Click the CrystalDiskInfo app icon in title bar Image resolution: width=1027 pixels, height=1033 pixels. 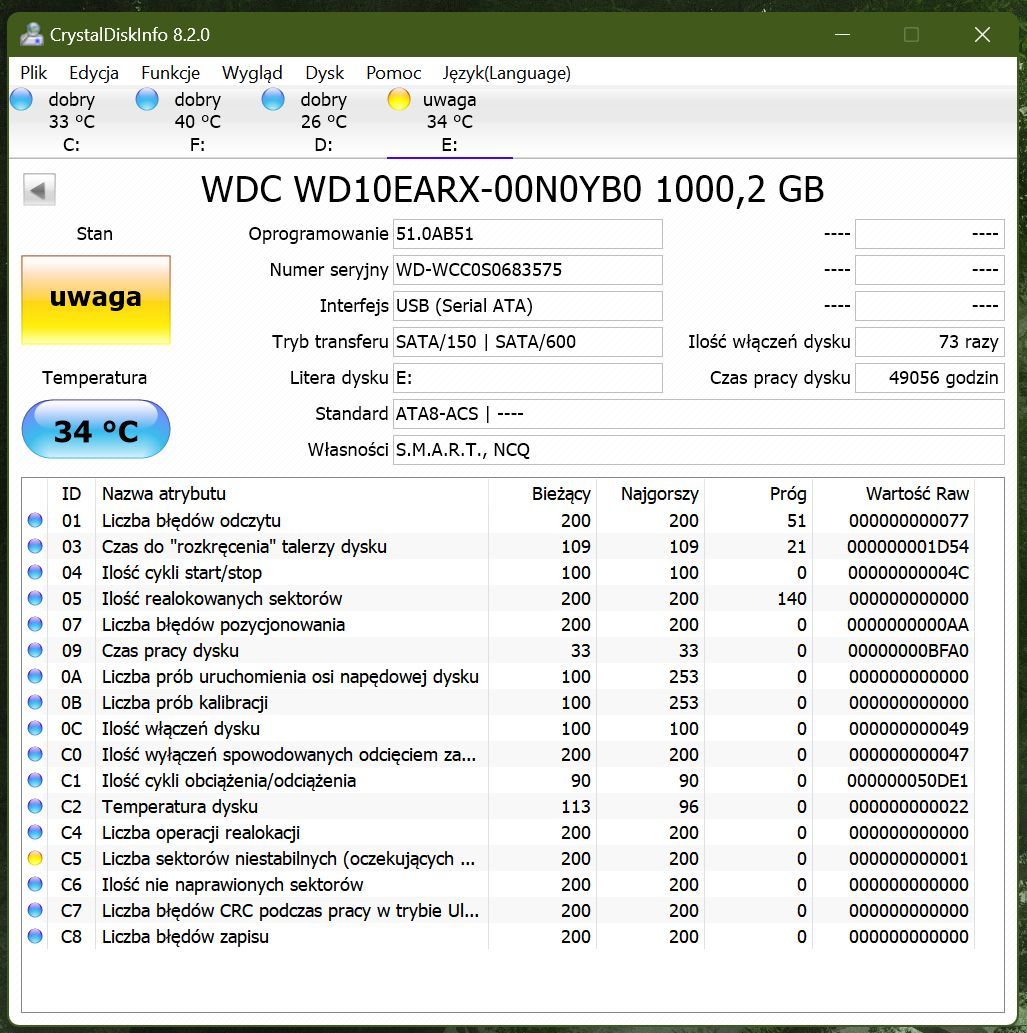31,34
